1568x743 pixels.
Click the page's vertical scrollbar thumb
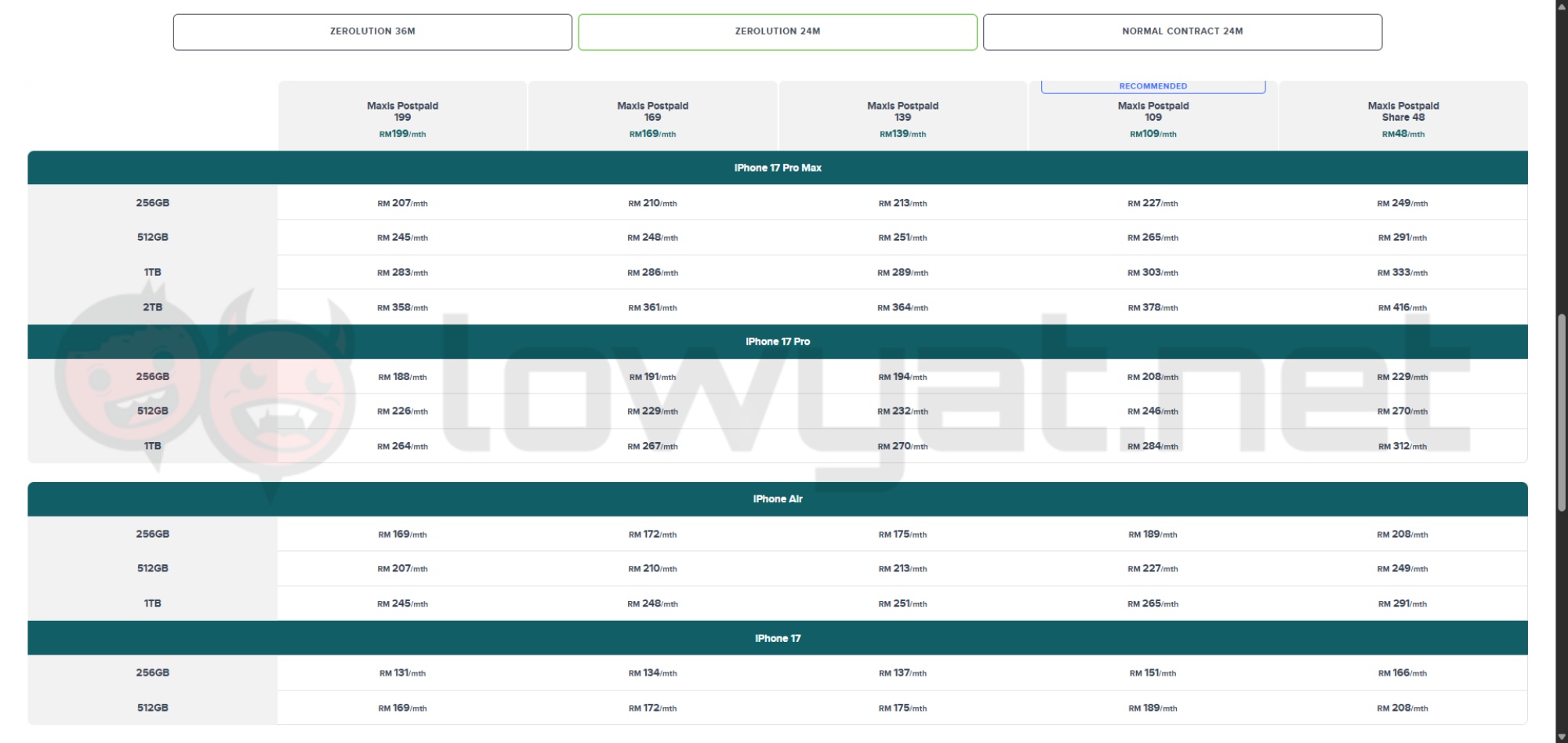pyautogui.click(x=1562, y=411)
